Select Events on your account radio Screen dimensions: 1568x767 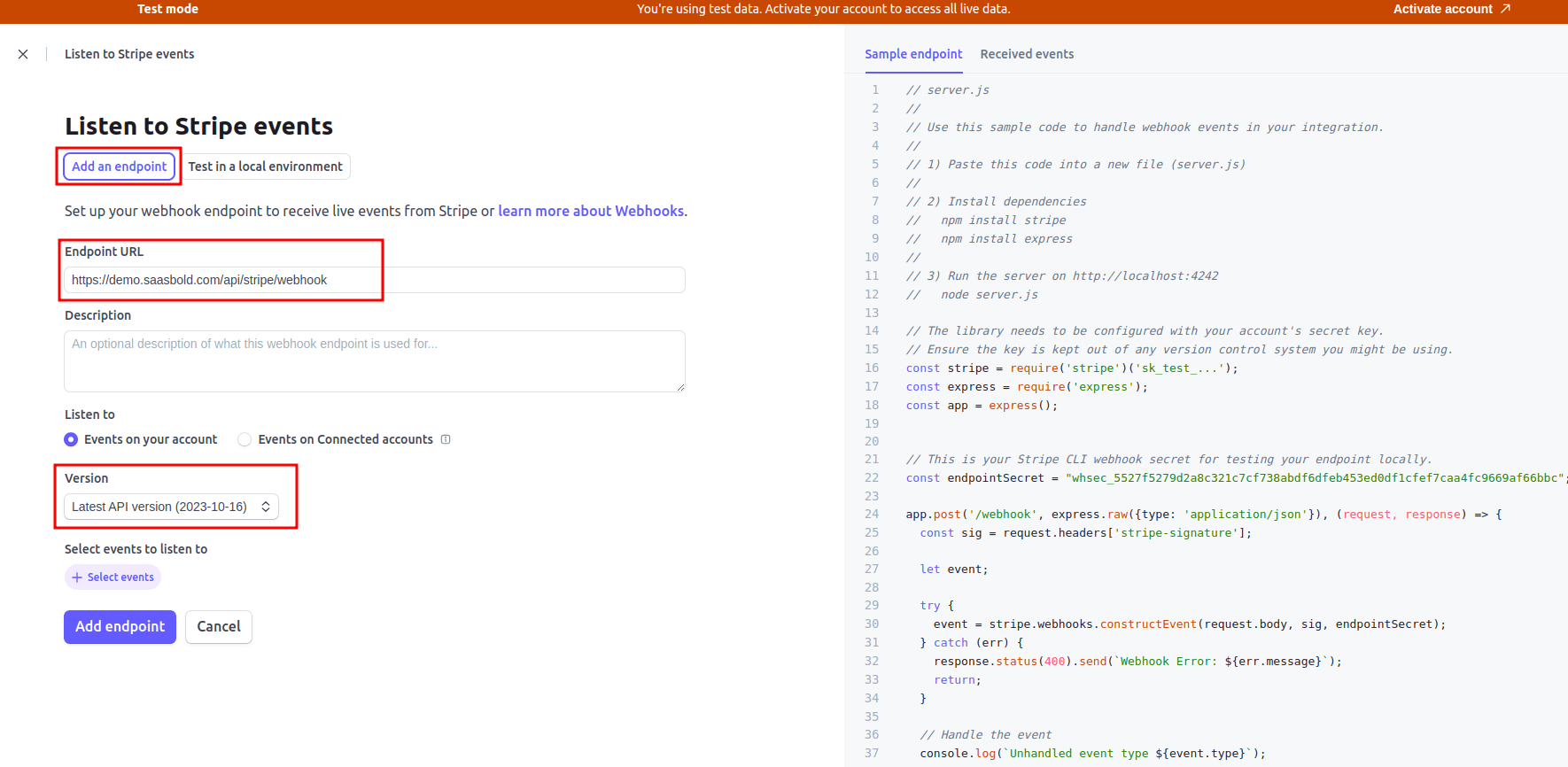[x=71, y=439]
